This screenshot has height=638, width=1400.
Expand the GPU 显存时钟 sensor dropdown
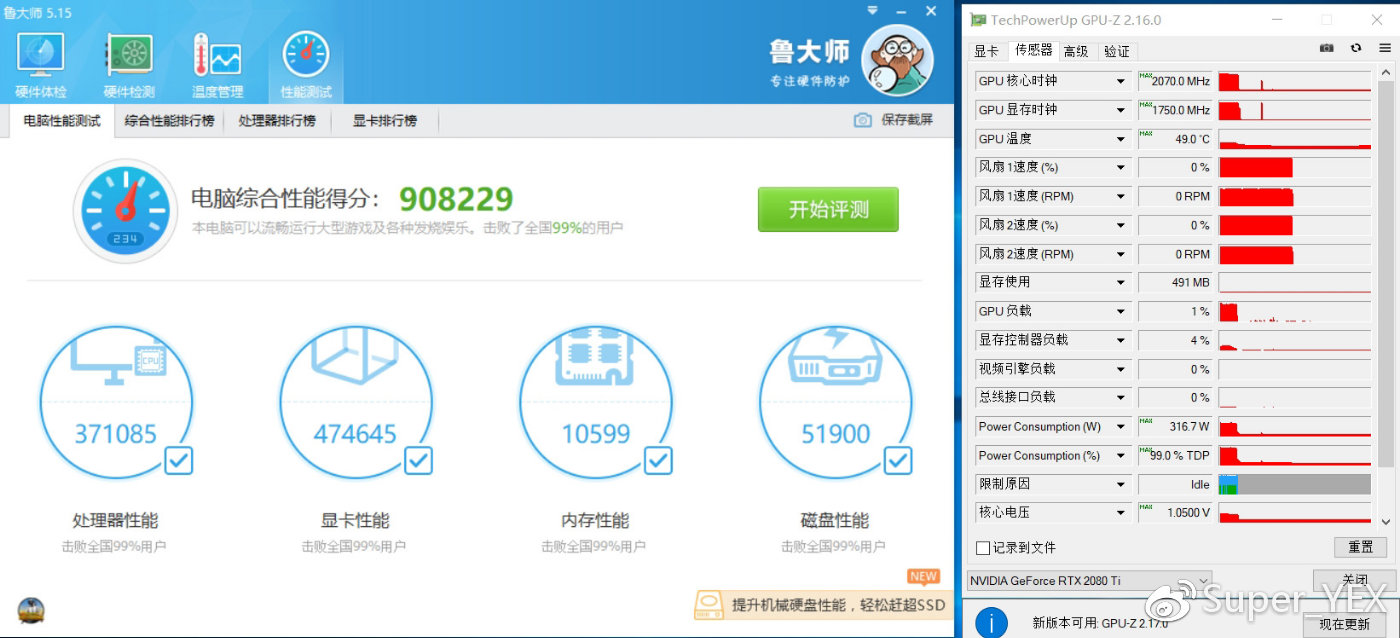point(1121,110)
